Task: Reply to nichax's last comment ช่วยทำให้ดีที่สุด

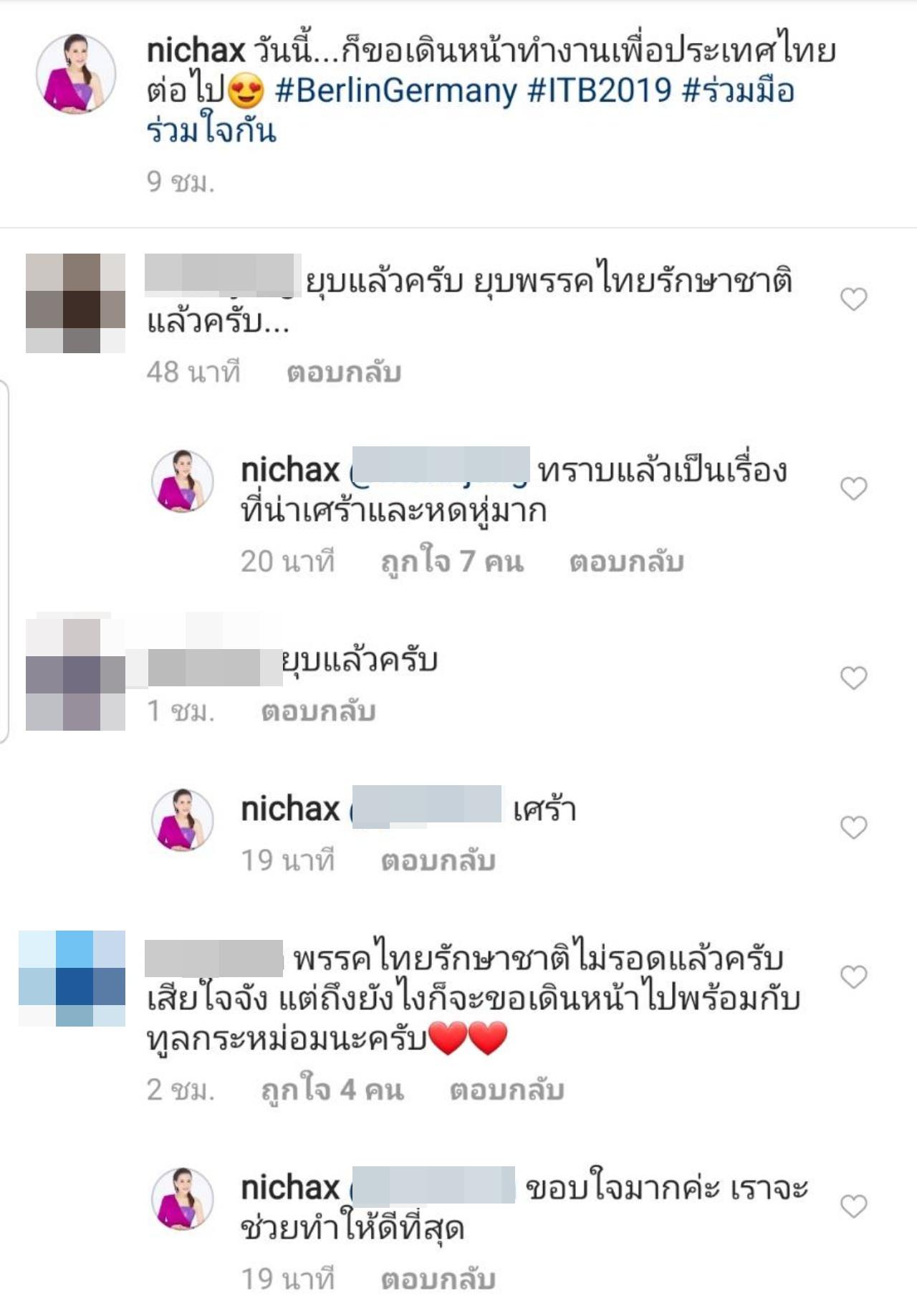Action: (438, 1279)
